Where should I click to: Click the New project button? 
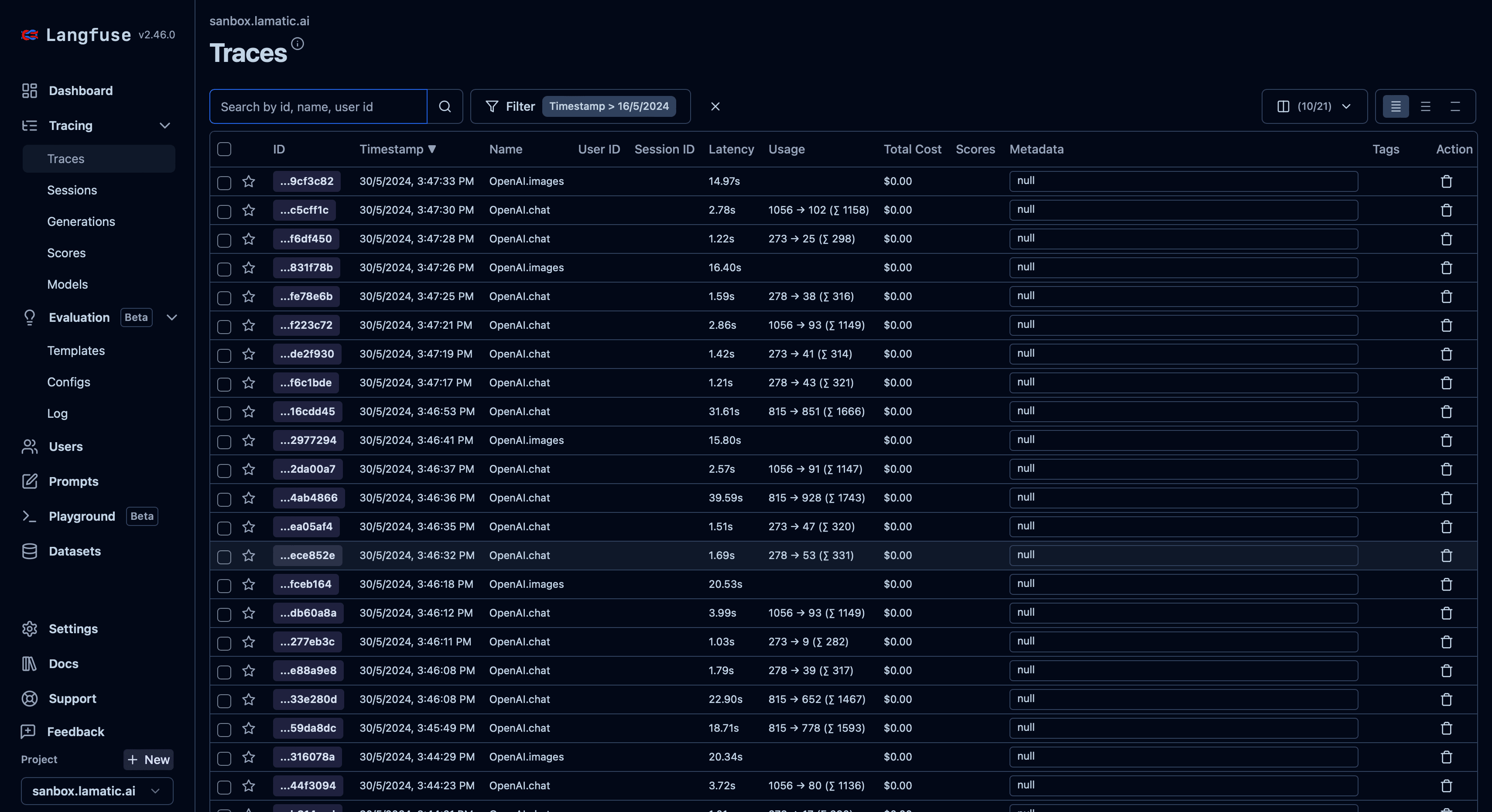pos(148,759)
